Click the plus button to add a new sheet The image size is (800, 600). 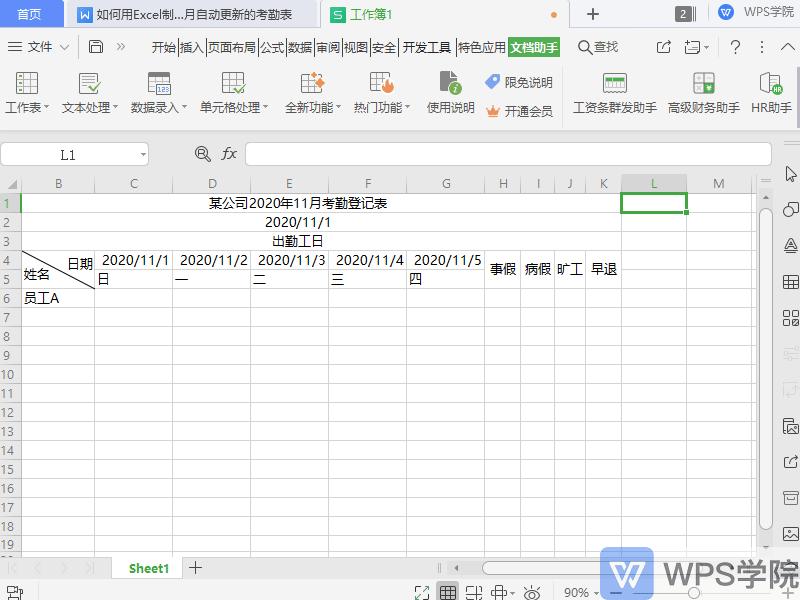point(194,567)
